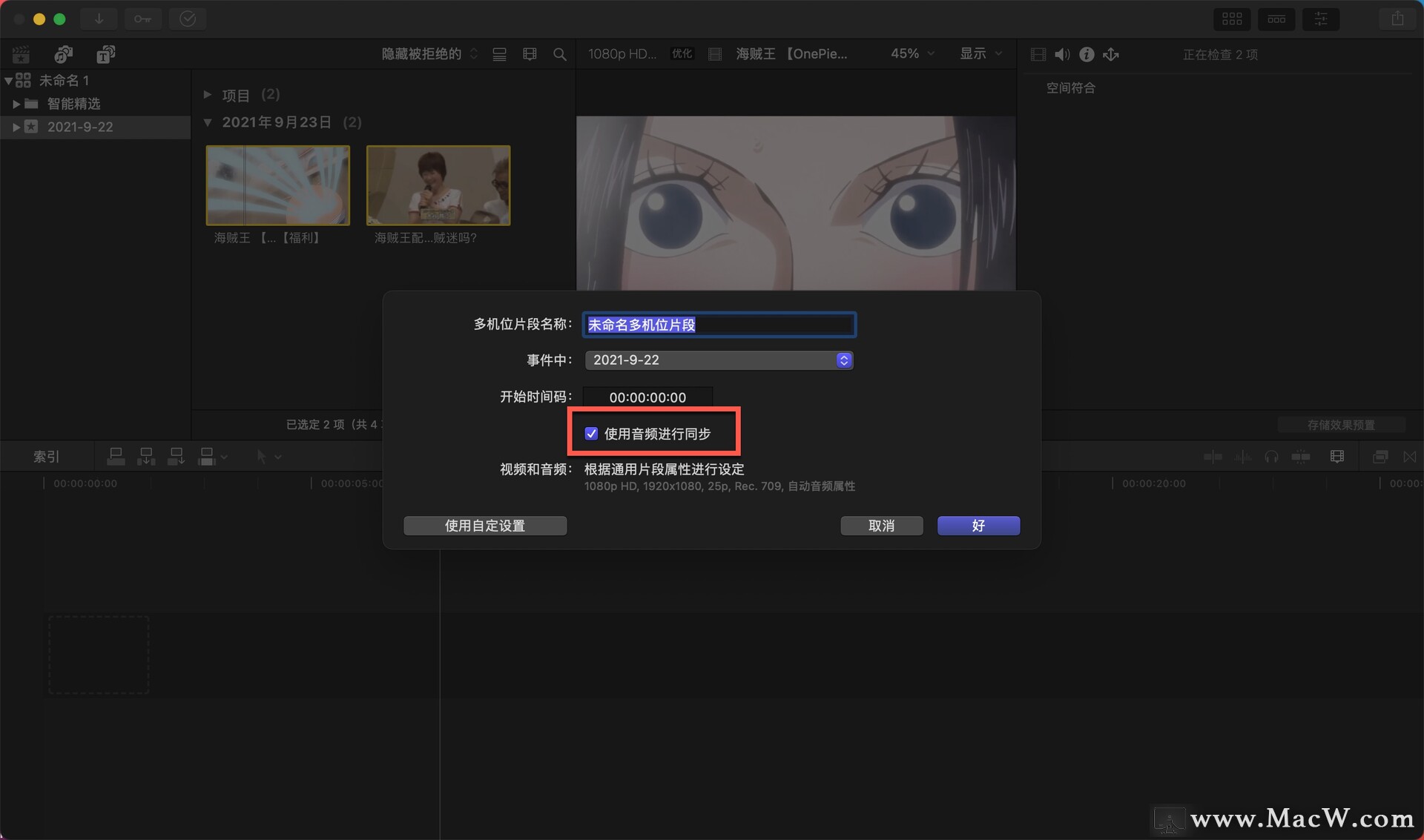Open the 45% viewer zoom dropdown
Screen dimensions: 1424x840
click(912, 53)
